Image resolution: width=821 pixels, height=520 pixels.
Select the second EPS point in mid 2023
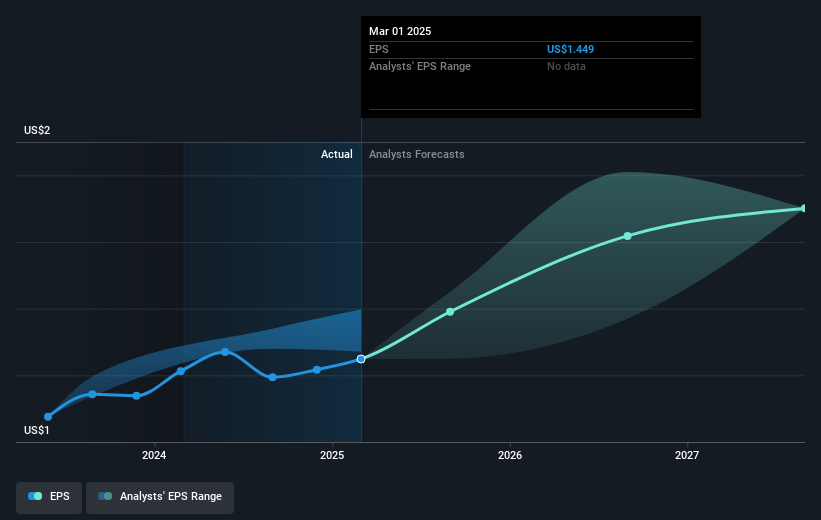92,394
